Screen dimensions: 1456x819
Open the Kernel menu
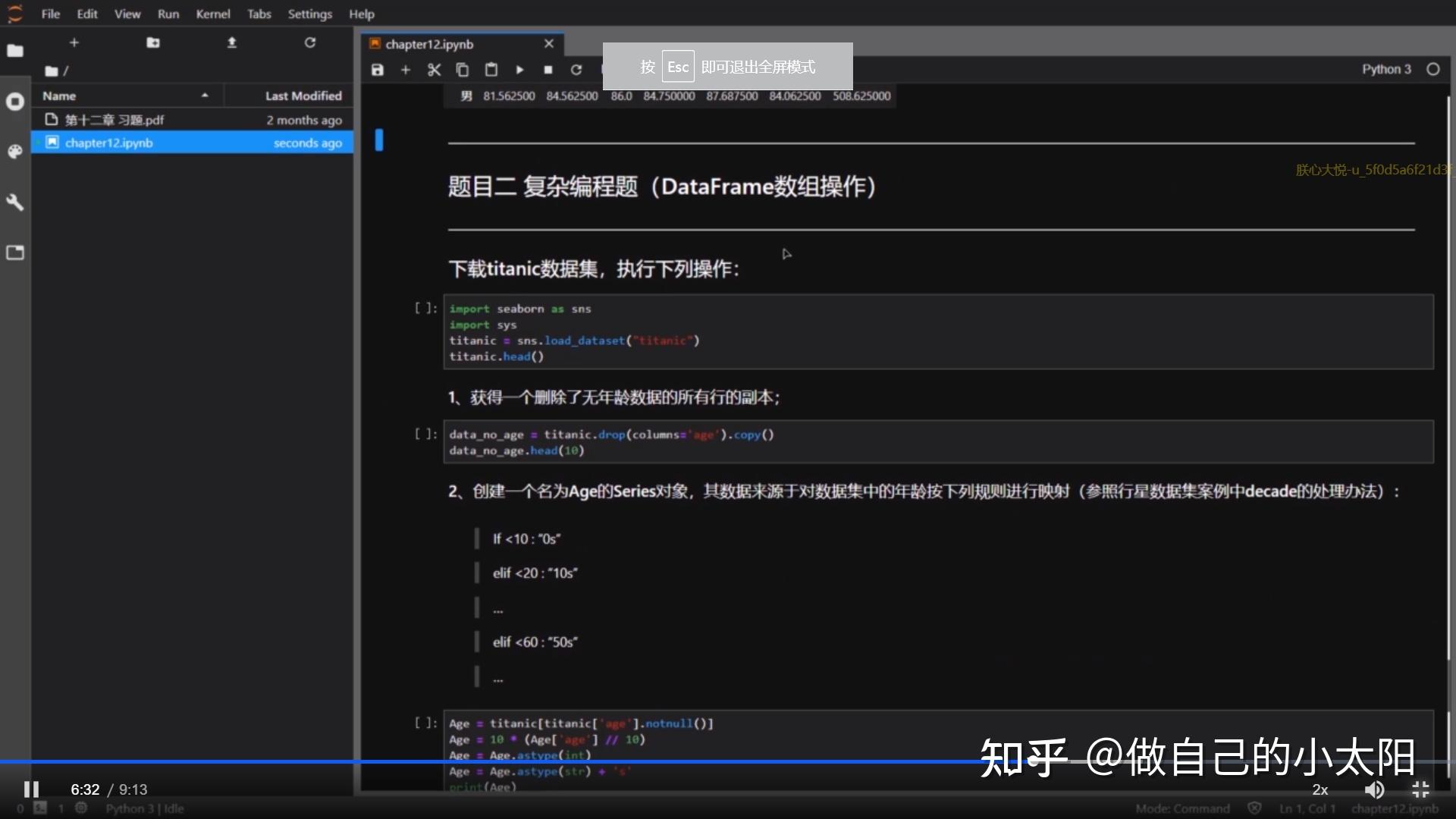coord(213,14)
